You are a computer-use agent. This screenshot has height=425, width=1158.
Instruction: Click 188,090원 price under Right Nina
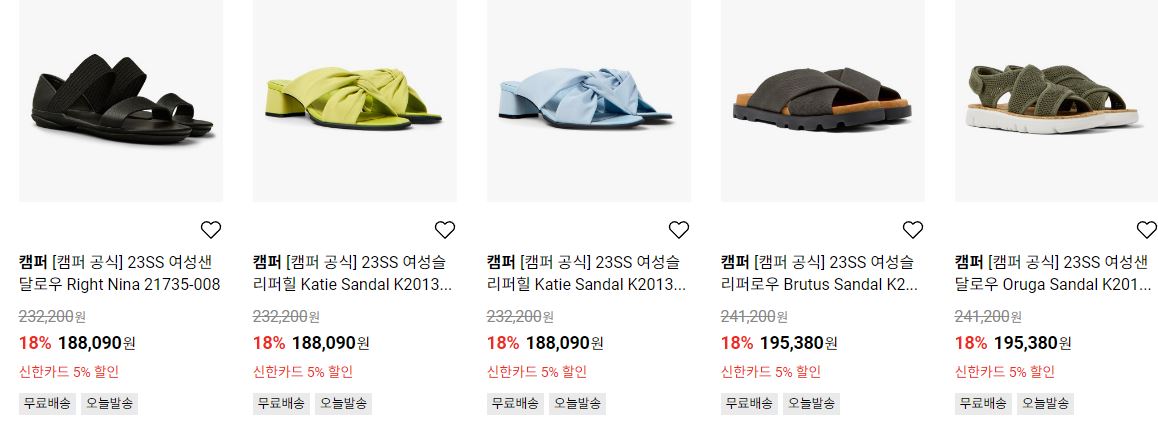click(x=97, y=343)
